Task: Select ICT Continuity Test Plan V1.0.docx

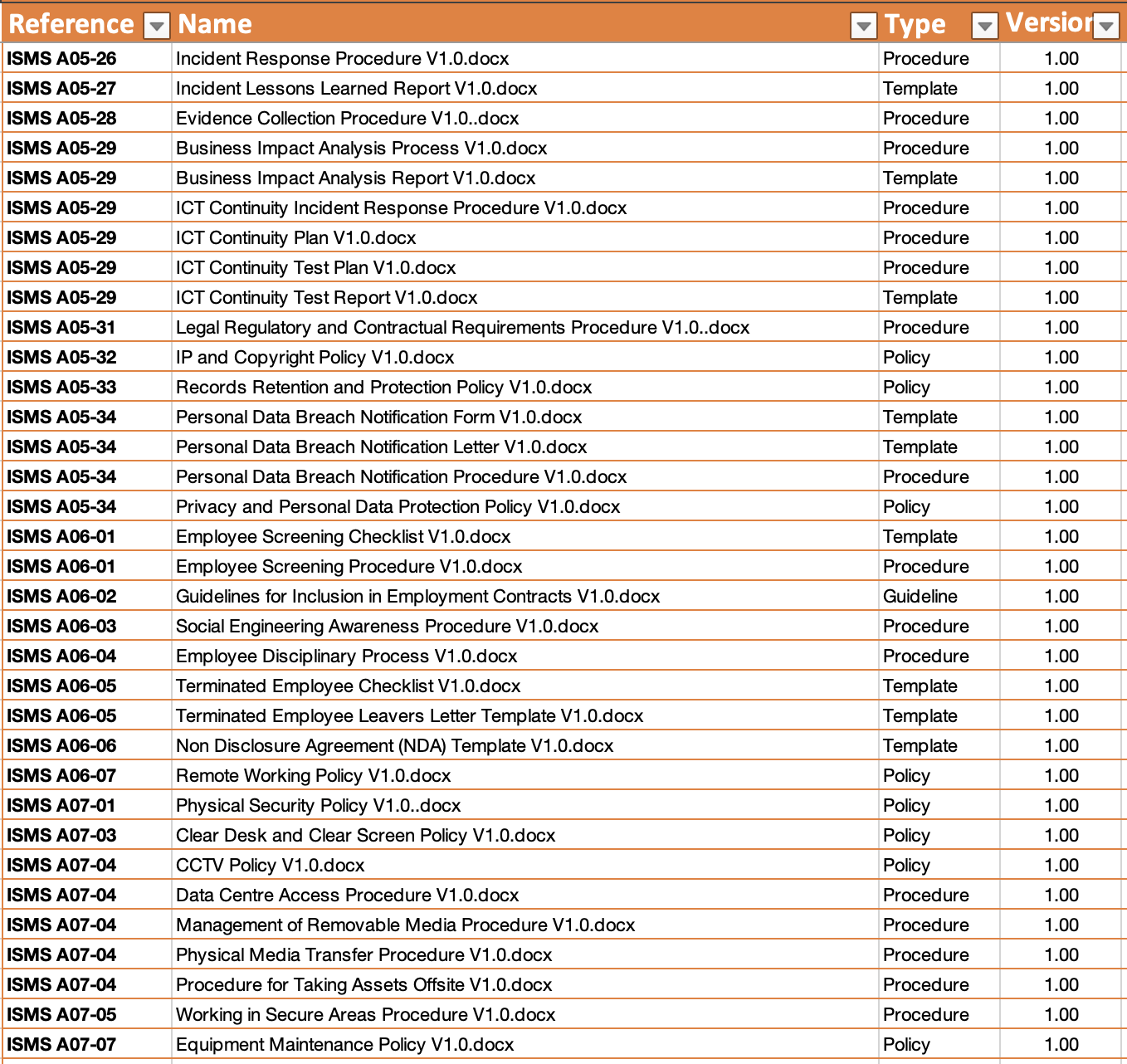Action: 525,268
